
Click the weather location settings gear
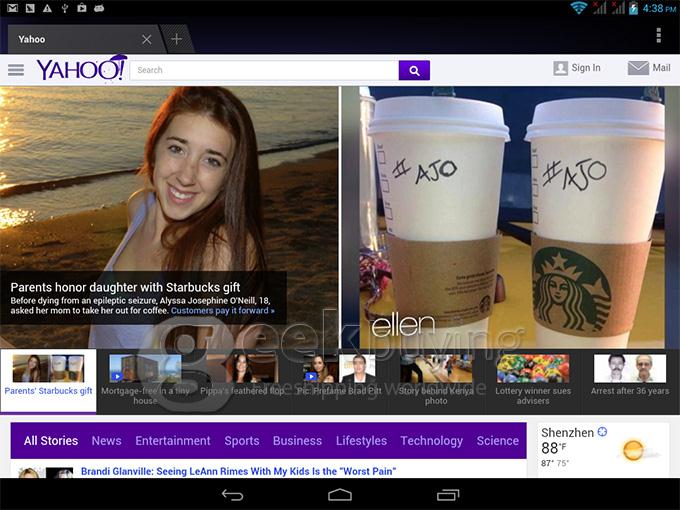pyautogui.click(x=602, y=432)
